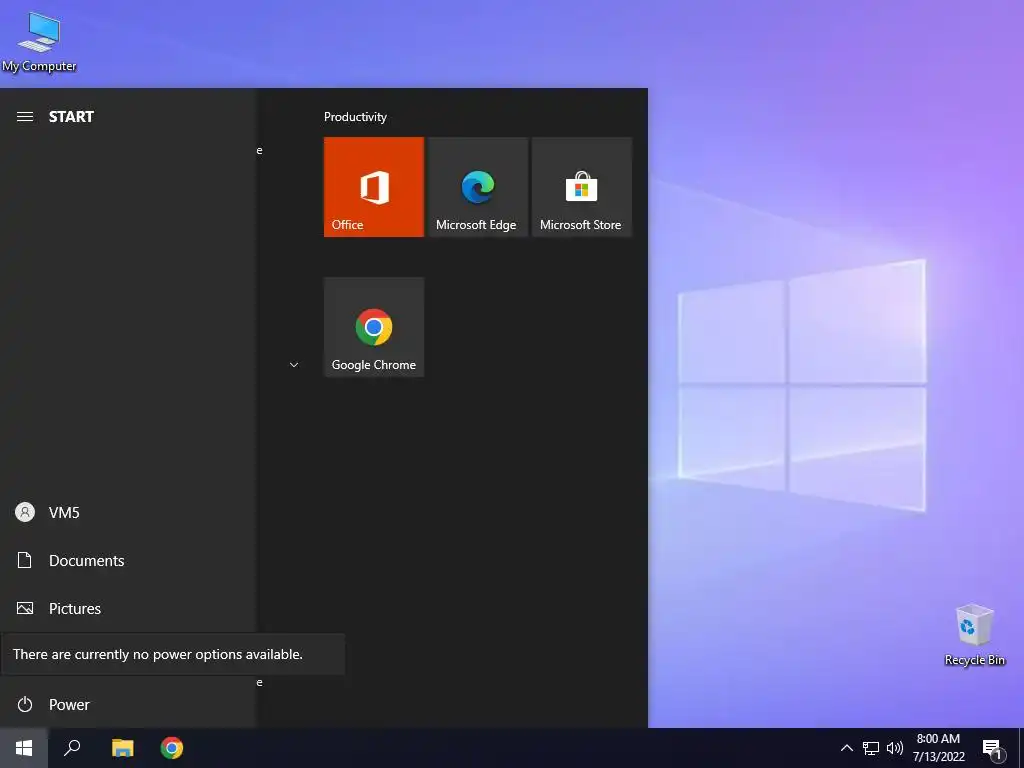Open File Explorer from the taskbar
This screenshot has height=768, width=1024.
click(122, 748)
